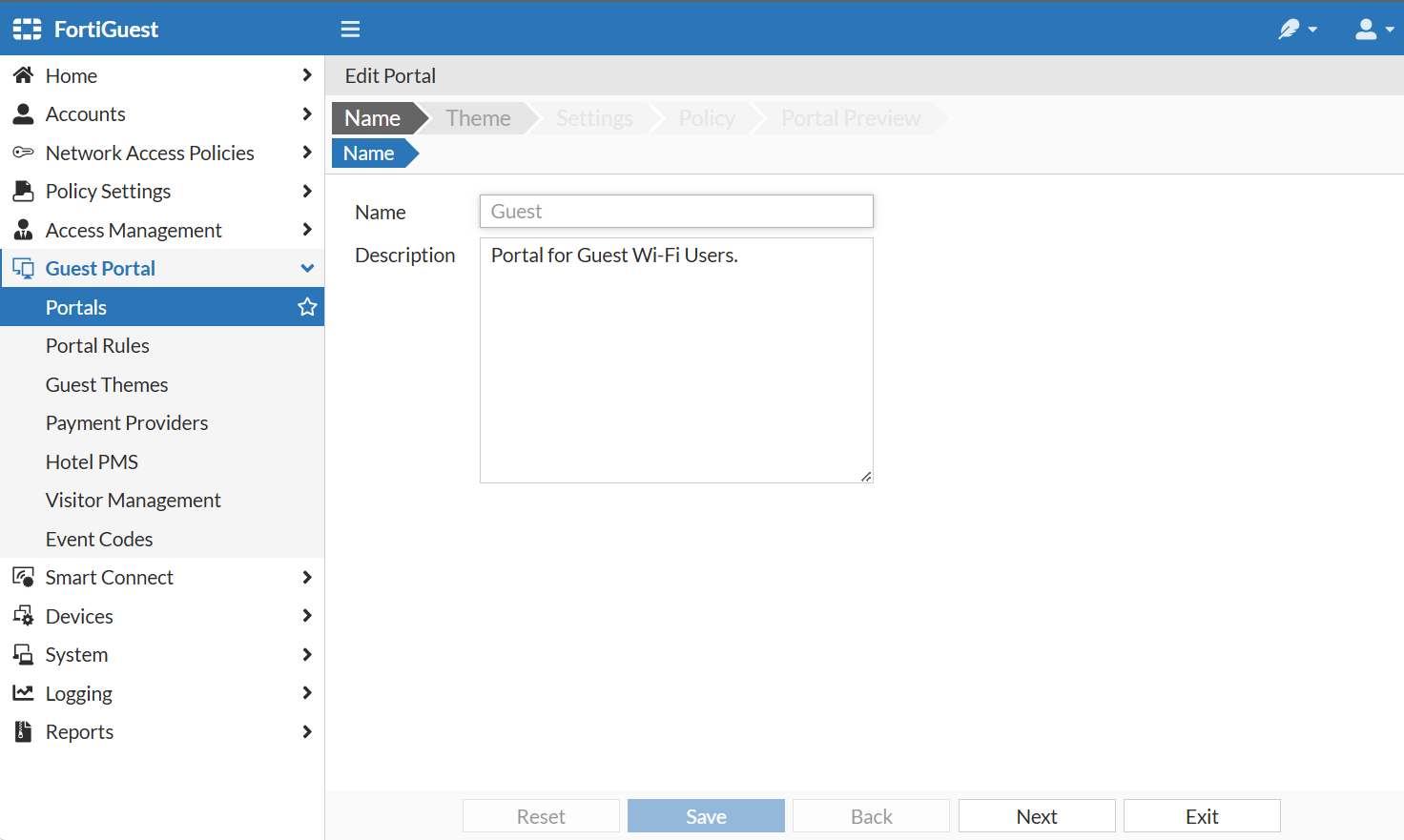Expand the Access Management section
1404x840 pixels.
coord(307,230)
